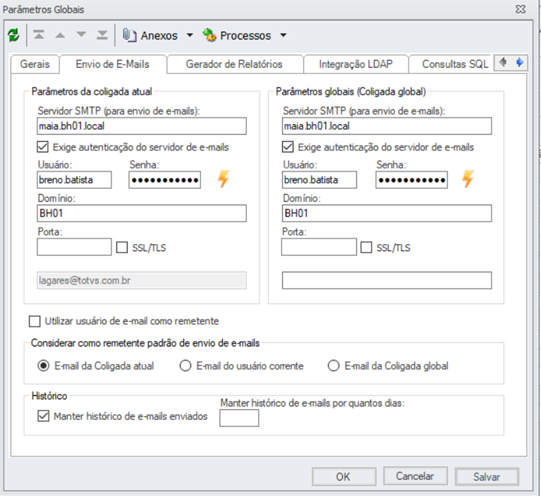The width and height of the screenshot is (541, 496).
Task: Click the Processos gear icon
Action: click(209, 35)
